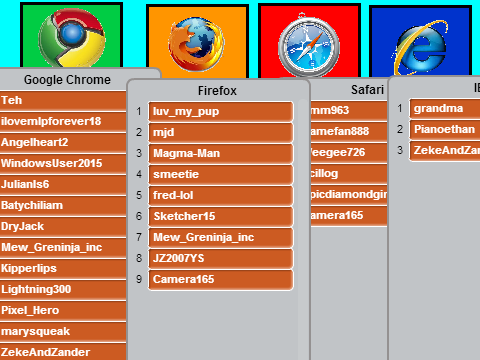Click the Firefox browser icon
The width and height of the screenshot is (480, 360).
pyautogui.click(x=196, y=44)
